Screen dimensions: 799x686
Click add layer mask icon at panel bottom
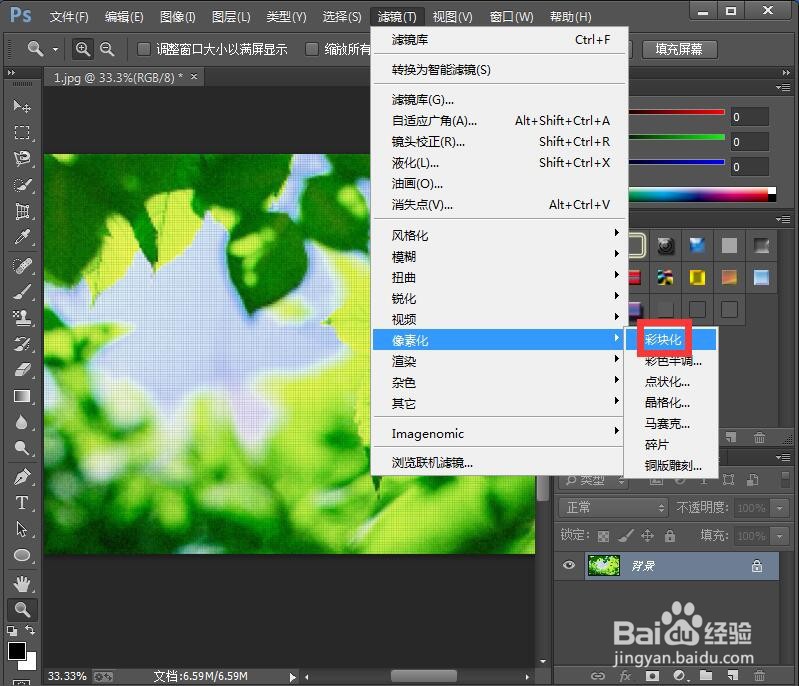(652, 676)
